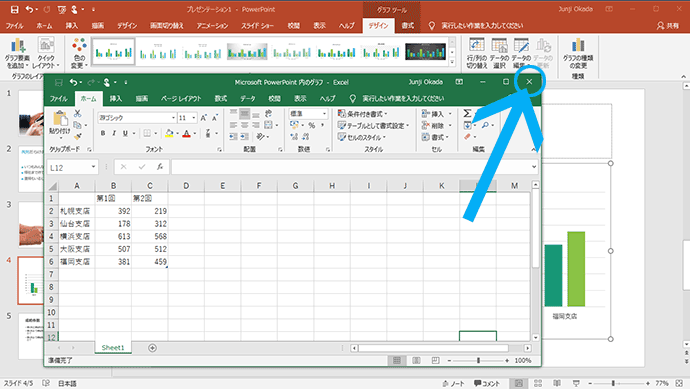690x389 pixels.
Task: Toggle Underline in Excel font group
Action: click(125, 133)
